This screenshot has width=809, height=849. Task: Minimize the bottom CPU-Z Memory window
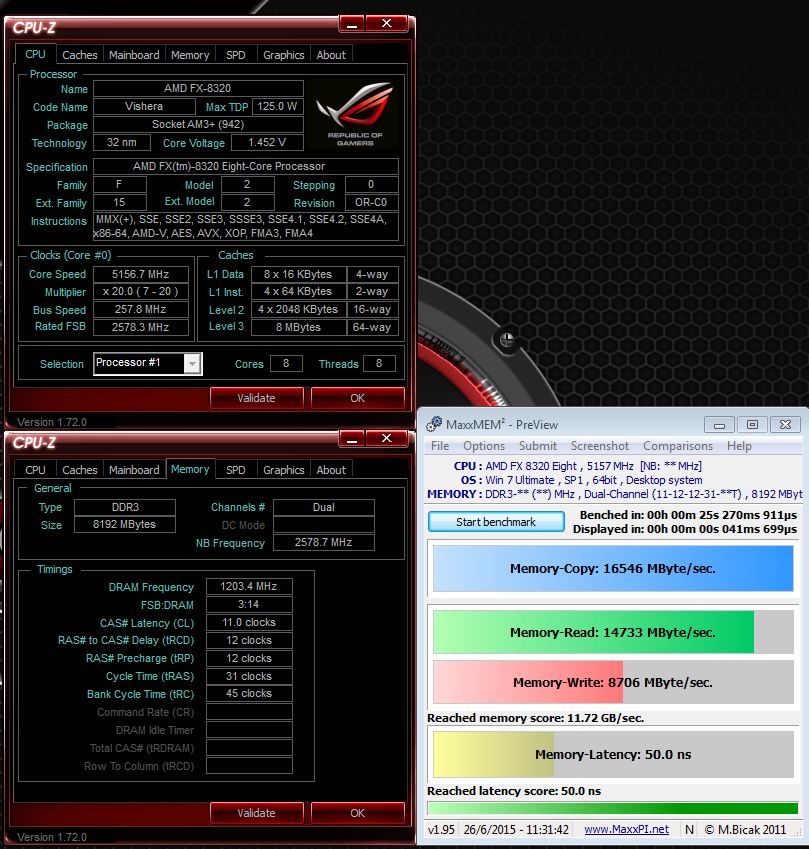click(352, 439)
